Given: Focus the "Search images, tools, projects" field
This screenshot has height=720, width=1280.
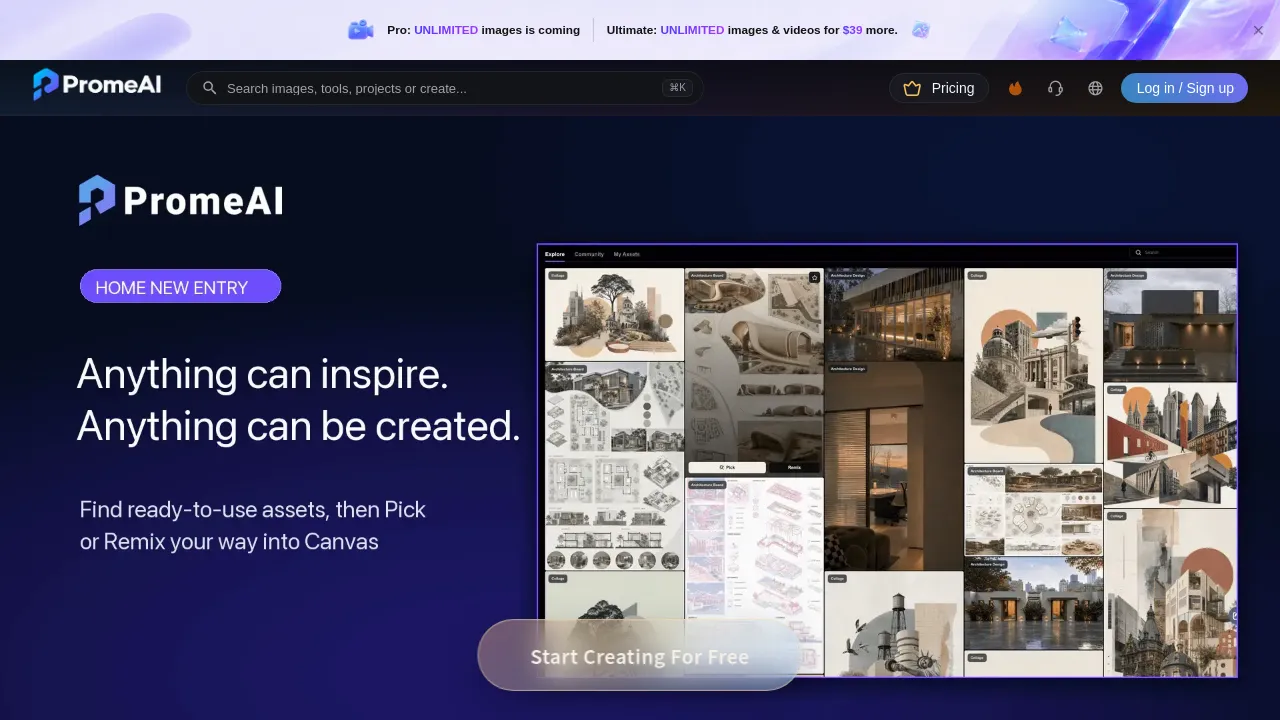Looking at the screenshot, I should pyautogui.click(x=445, y=88).
